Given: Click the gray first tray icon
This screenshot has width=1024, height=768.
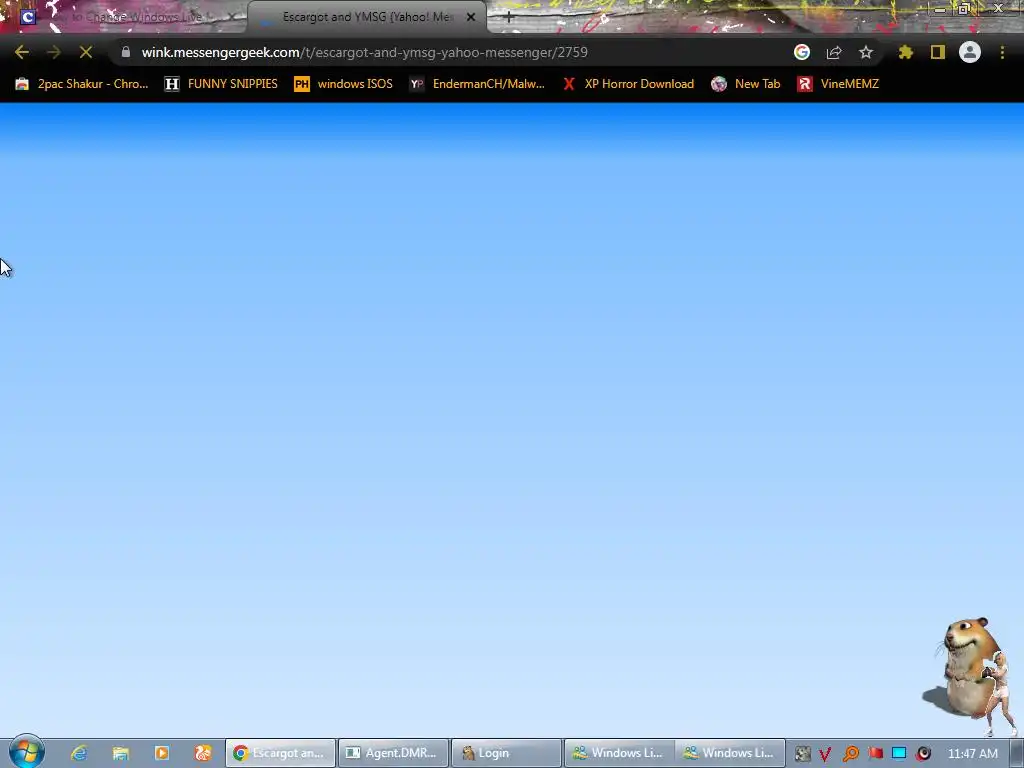Looking at the screenshot, I should pyautogui.click(x=803, y=754).
